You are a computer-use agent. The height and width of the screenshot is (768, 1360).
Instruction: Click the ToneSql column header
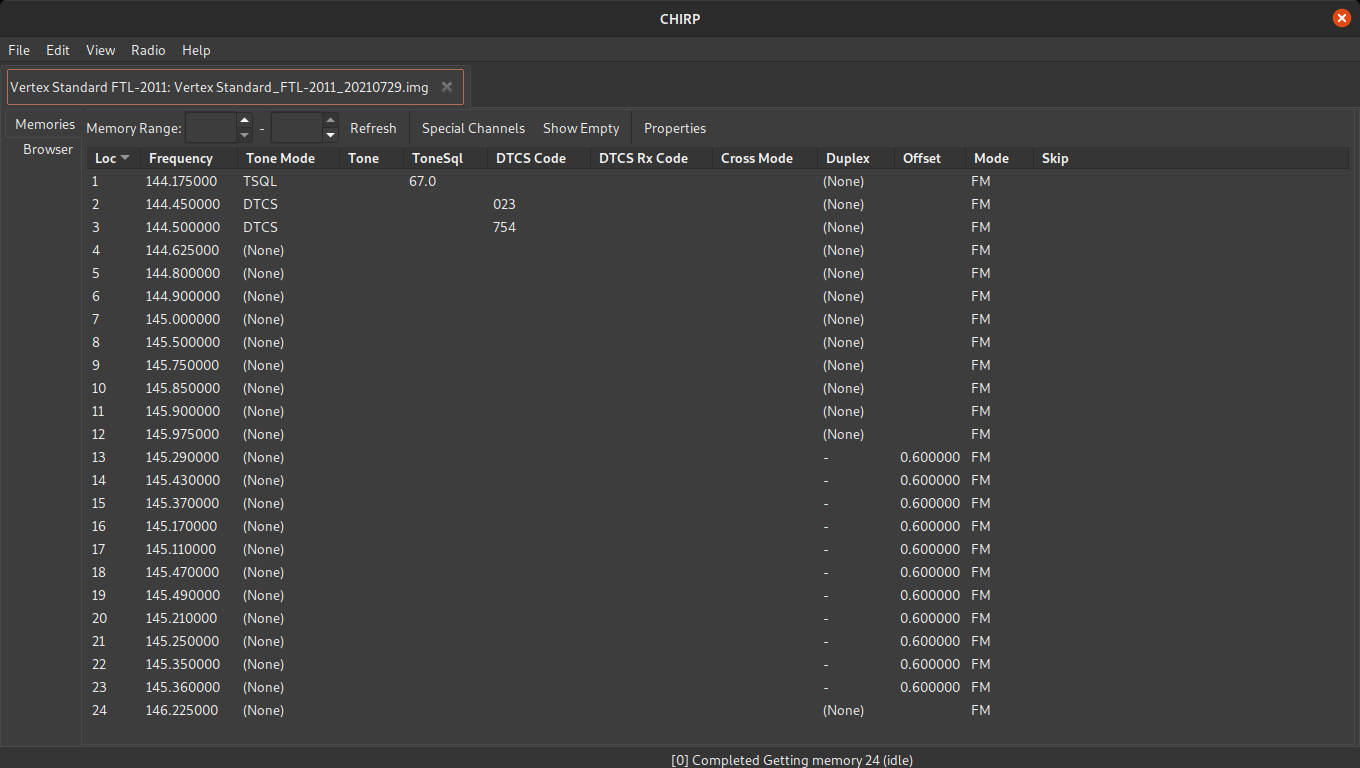click(445, 158)
